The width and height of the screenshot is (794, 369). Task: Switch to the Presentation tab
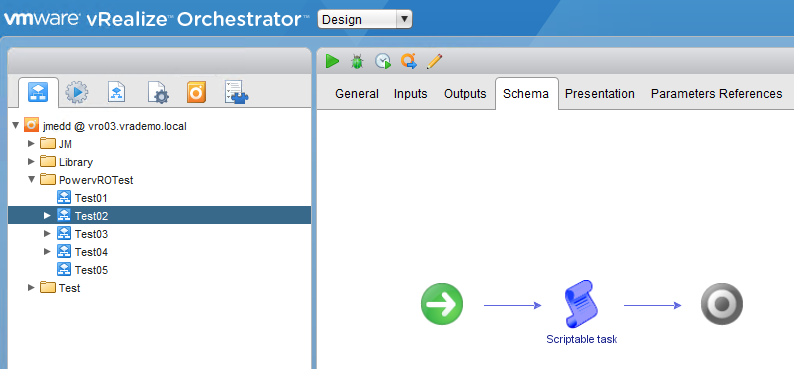coord(600,94)
